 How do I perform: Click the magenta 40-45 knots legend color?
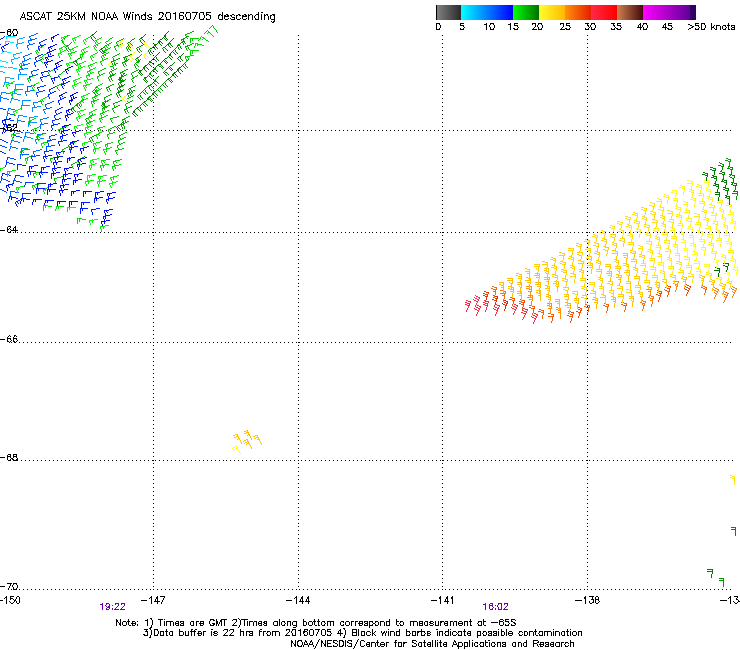coord(656,12)
